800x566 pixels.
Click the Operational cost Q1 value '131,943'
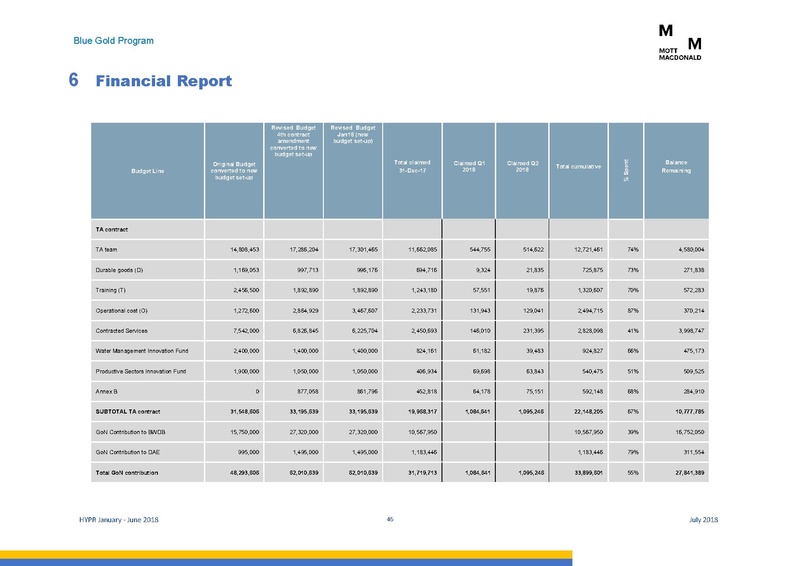coord(480,310)
